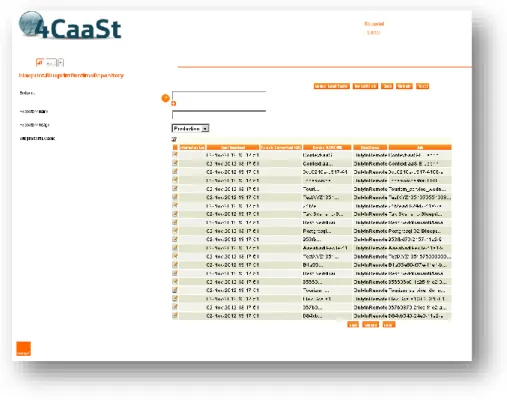Click the 4CaaSt logo
This screenshot has height=400, width=507.
(70, 26)
